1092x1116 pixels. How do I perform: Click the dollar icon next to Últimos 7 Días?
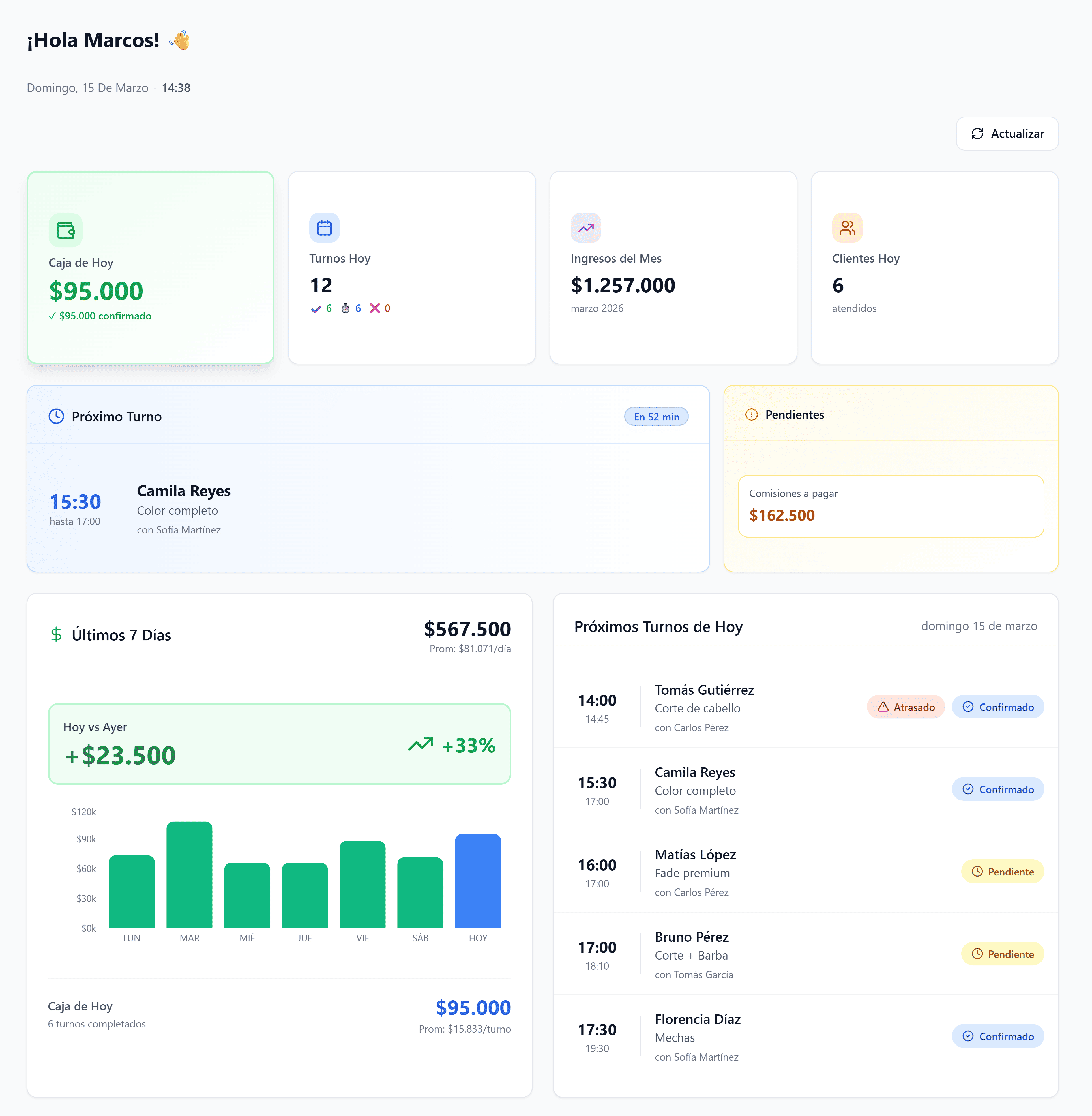56,635
